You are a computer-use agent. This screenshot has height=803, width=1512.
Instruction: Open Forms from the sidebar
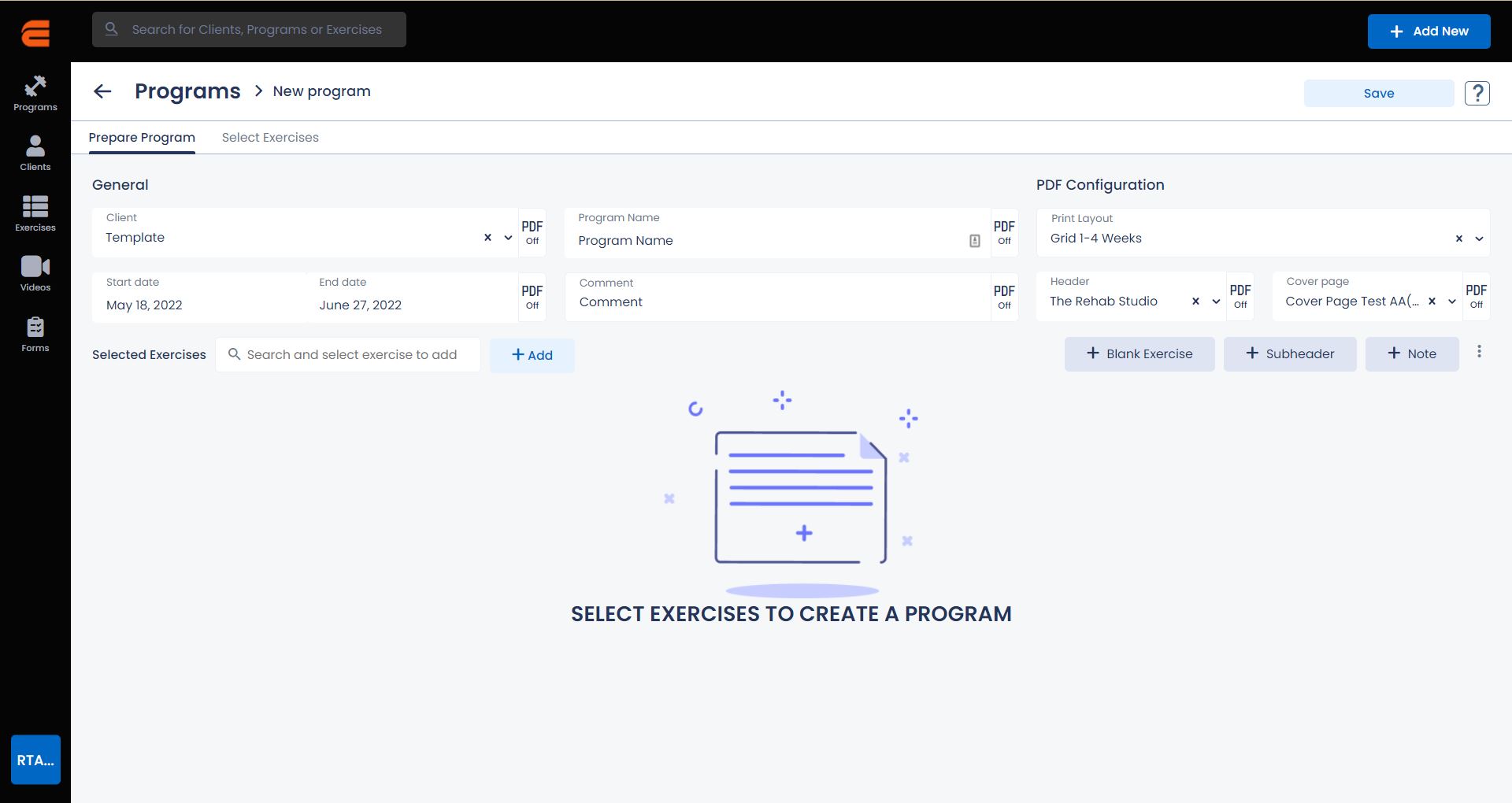(x=35, y=334)
